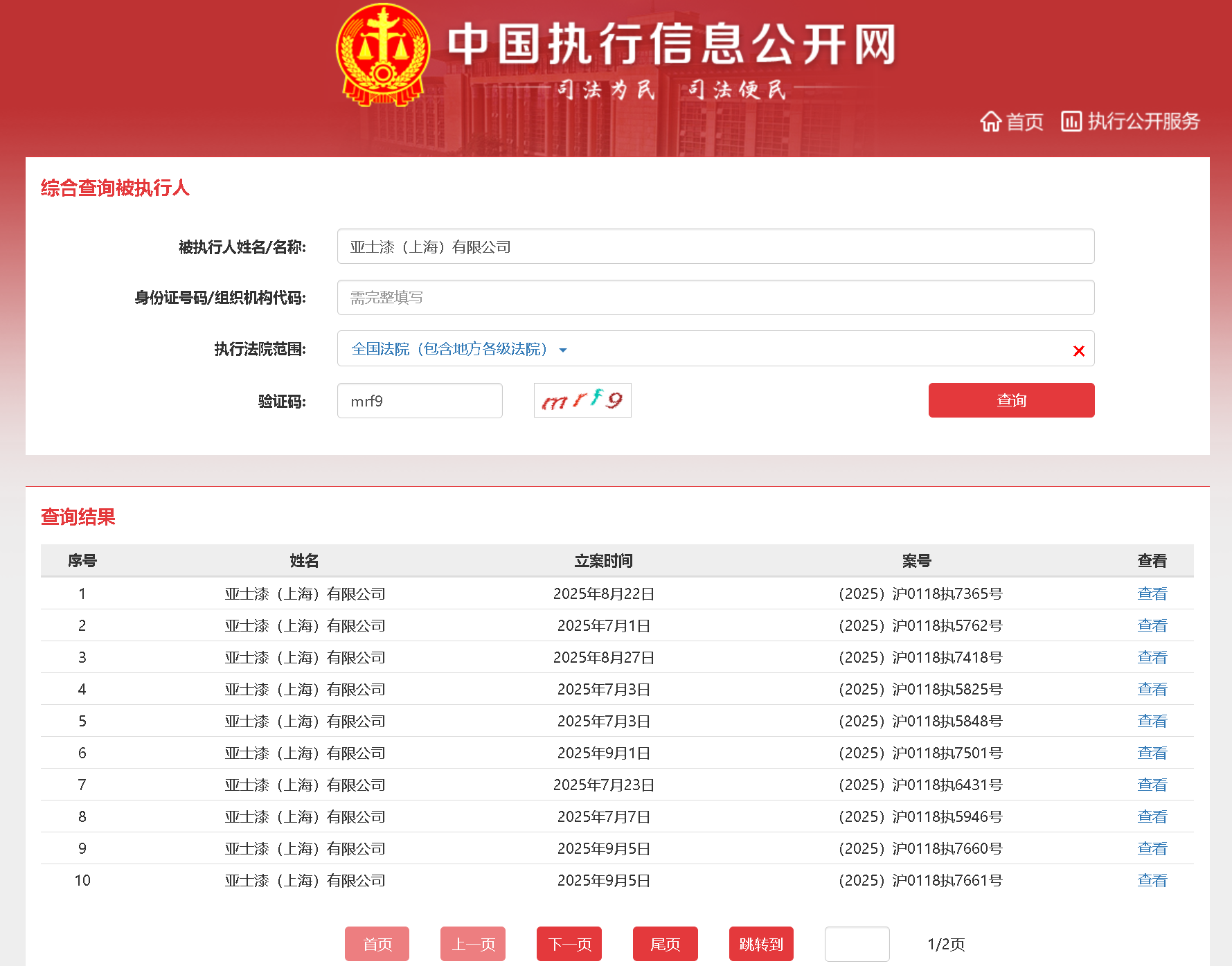
Task: Select date cell 2025年7月1日
Action: click(x=604, y=625)
